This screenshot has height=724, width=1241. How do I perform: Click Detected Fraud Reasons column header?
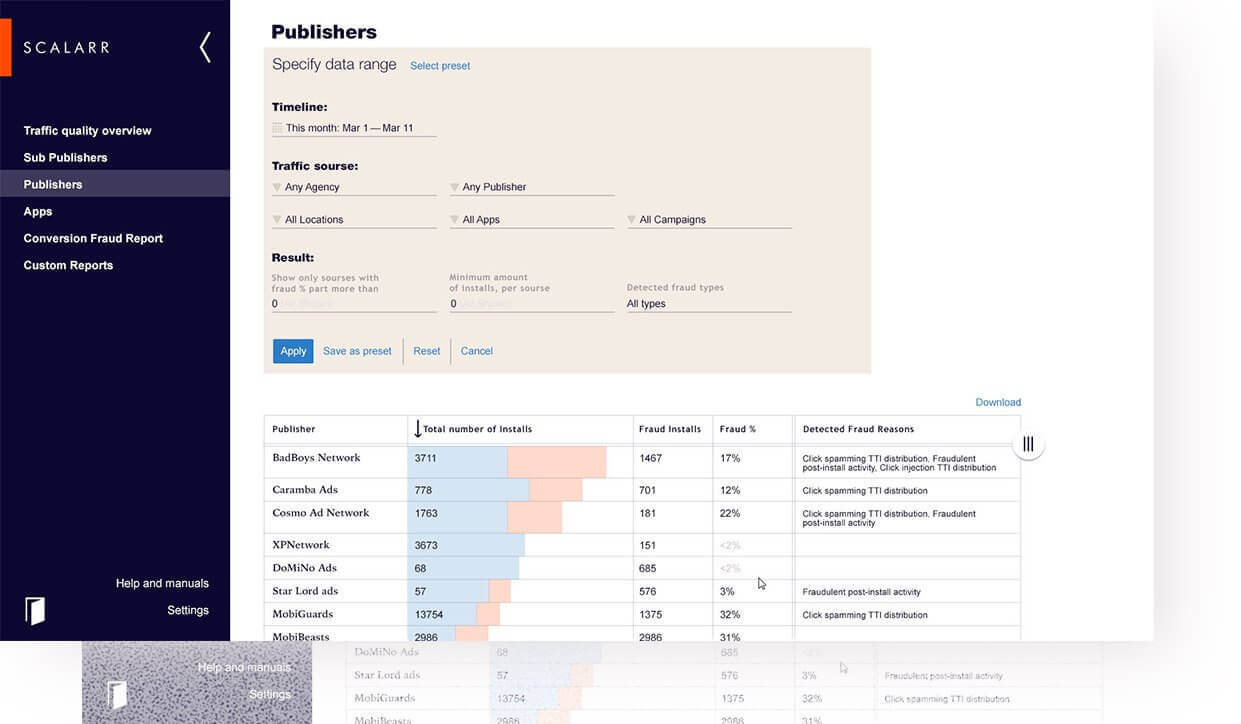(x=858, y=429)
